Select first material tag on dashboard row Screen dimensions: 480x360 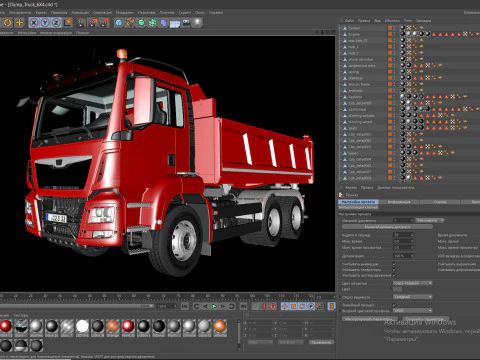403,109
